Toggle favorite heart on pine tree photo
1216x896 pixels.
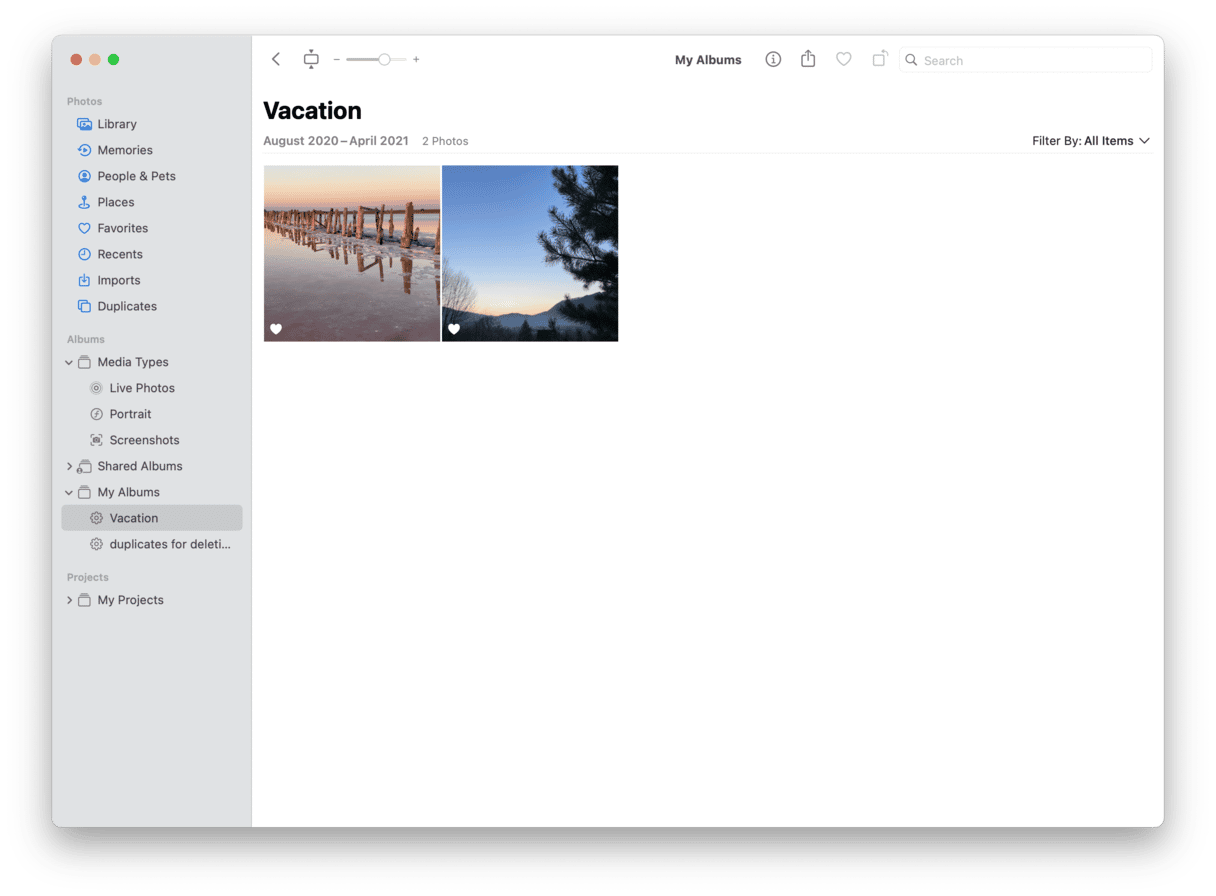click(454, 329)
